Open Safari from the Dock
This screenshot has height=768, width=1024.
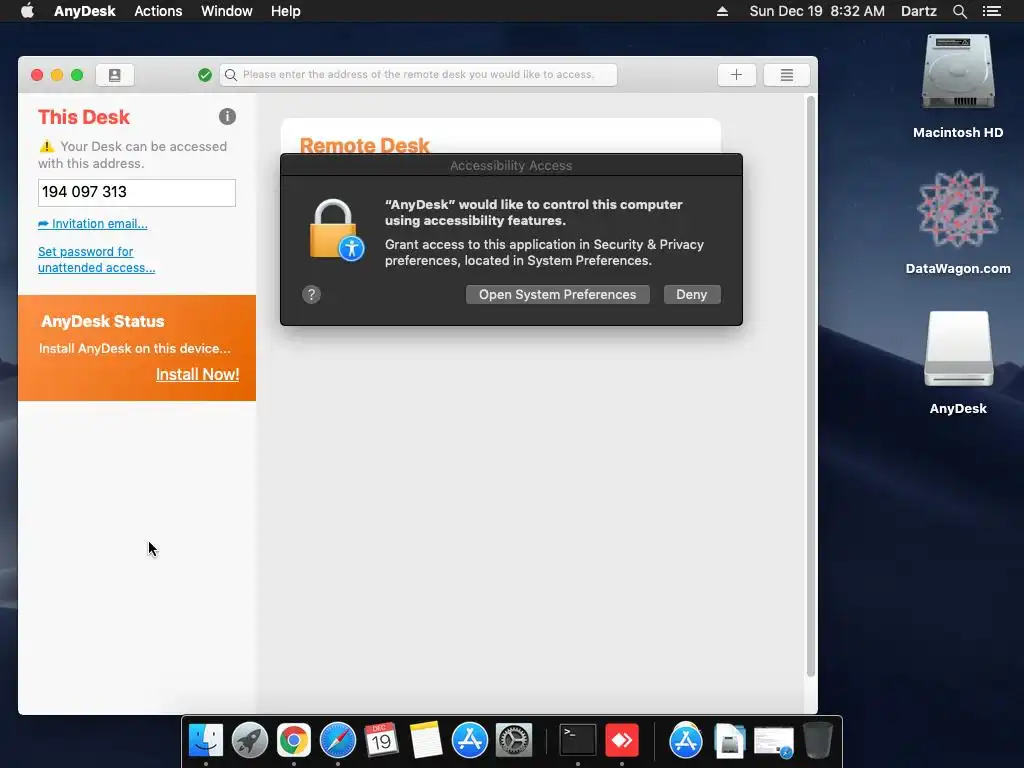point(338,741)
